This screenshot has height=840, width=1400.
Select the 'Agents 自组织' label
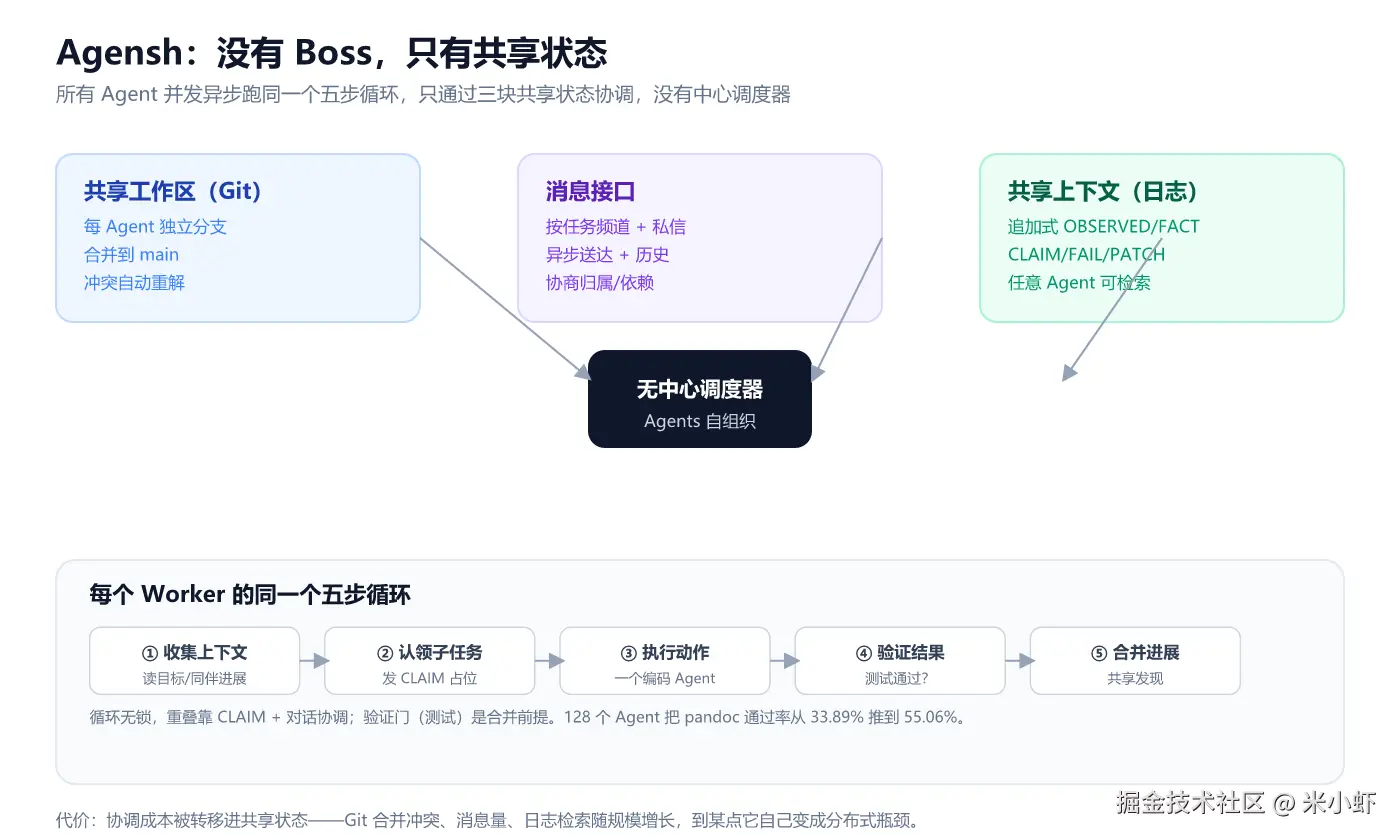coord(700,421)
